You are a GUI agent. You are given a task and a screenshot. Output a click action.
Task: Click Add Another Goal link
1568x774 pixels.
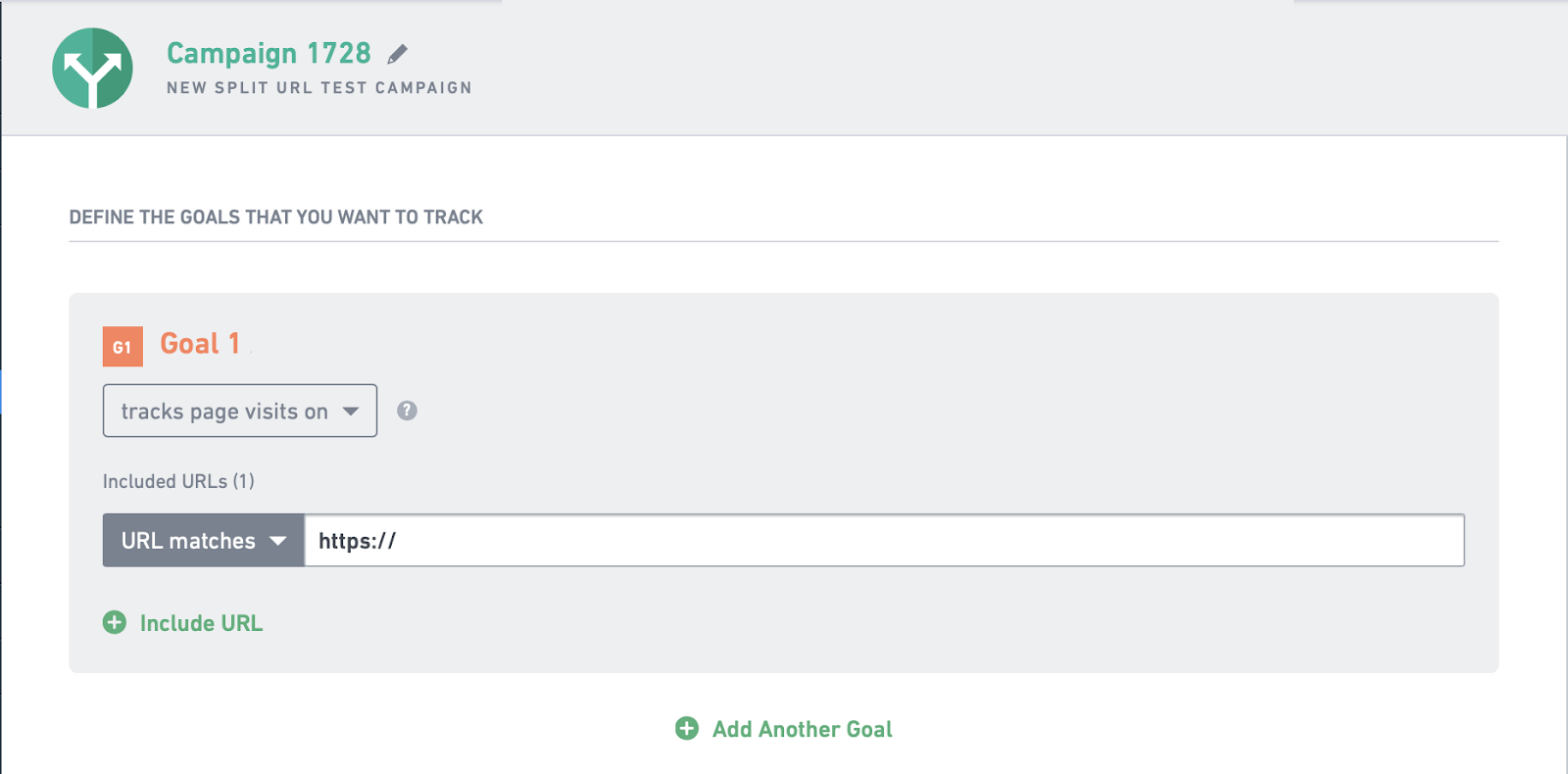802,729
